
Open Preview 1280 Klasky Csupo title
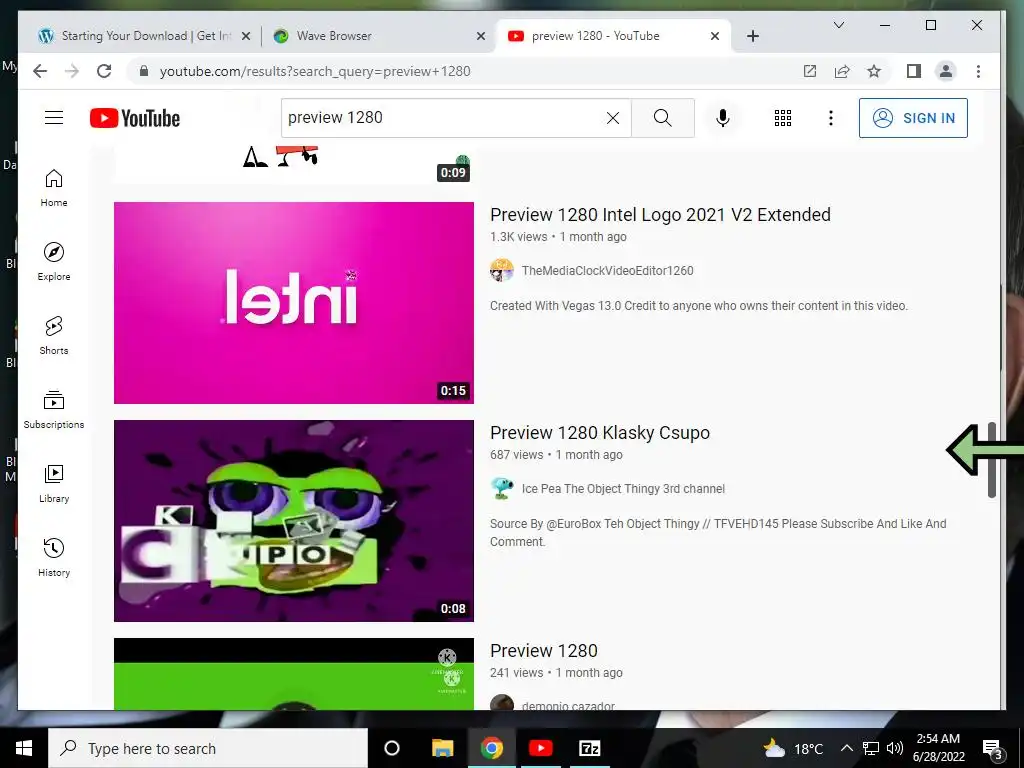(x=600, y=432)
